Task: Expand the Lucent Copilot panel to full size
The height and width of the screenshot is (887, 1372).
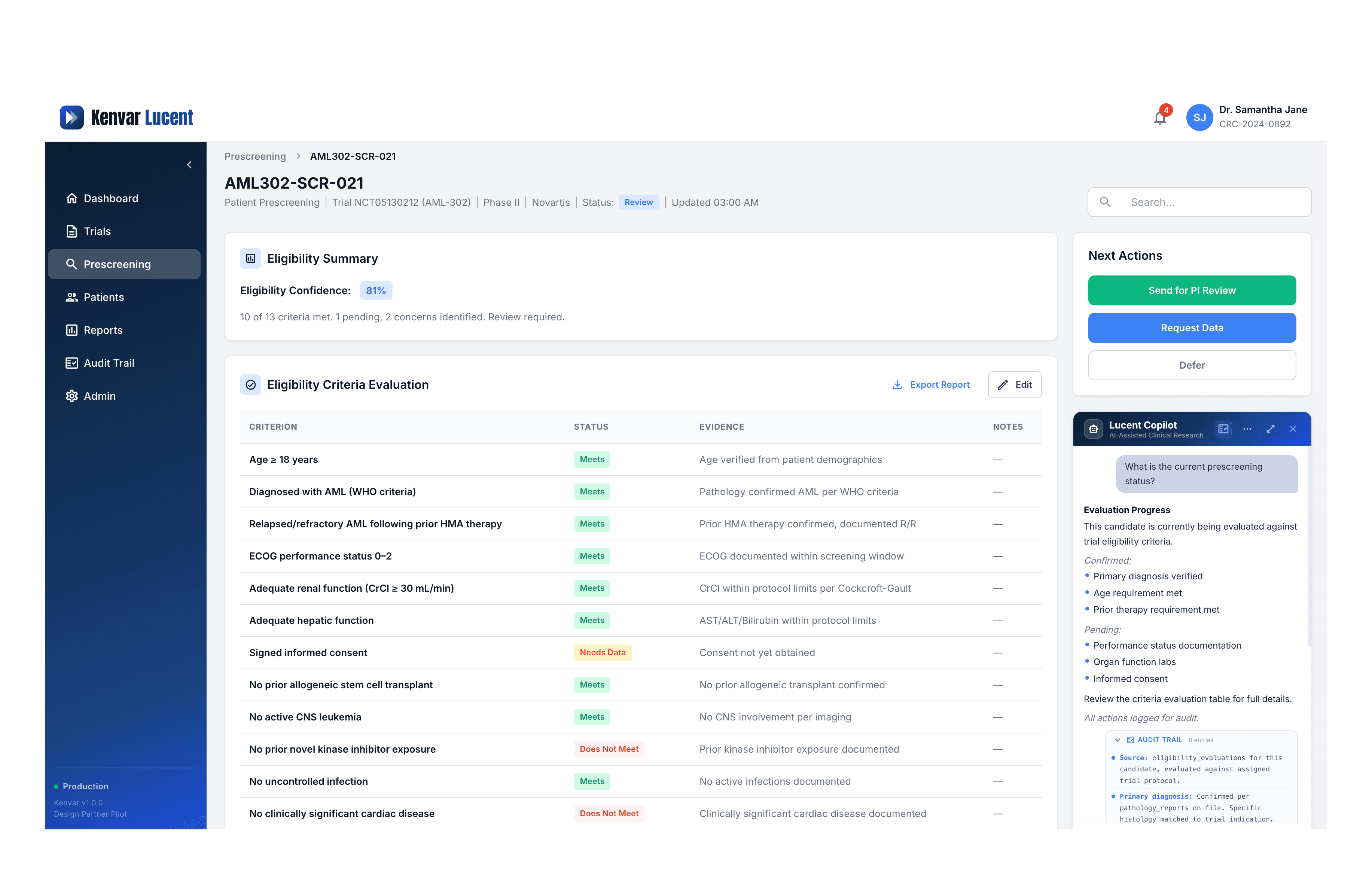Action: tap(1270, 429)
